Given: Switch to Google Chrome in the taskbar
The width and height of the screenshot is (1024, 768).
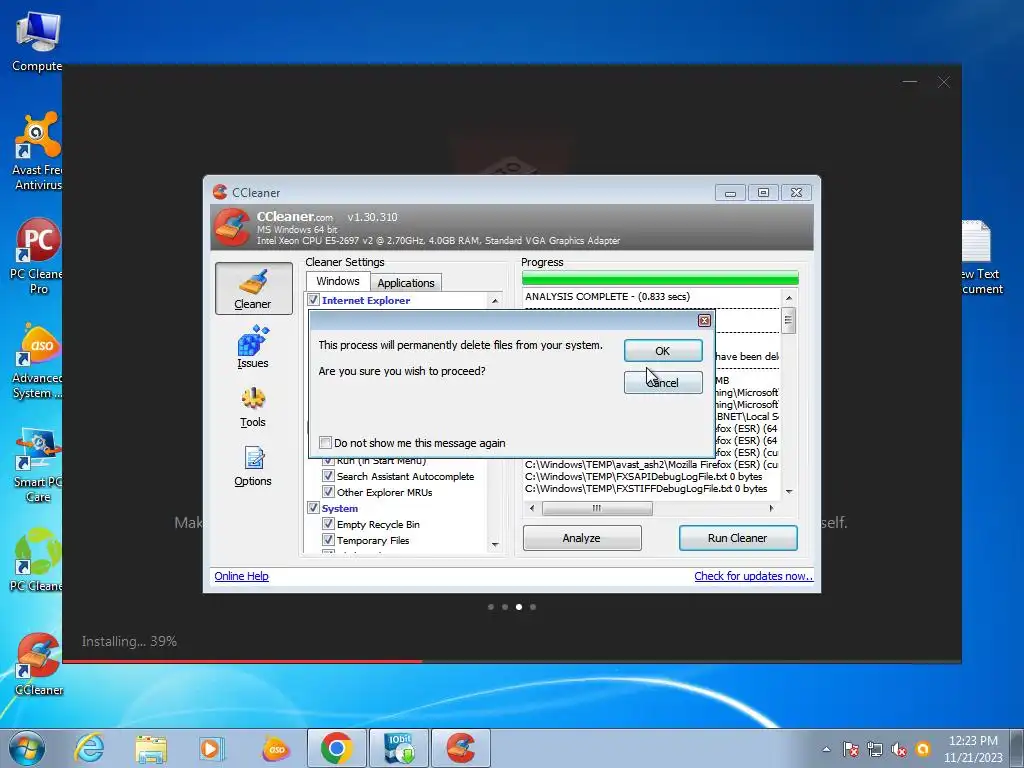Looking at the screenshot, I should [337, 748].
